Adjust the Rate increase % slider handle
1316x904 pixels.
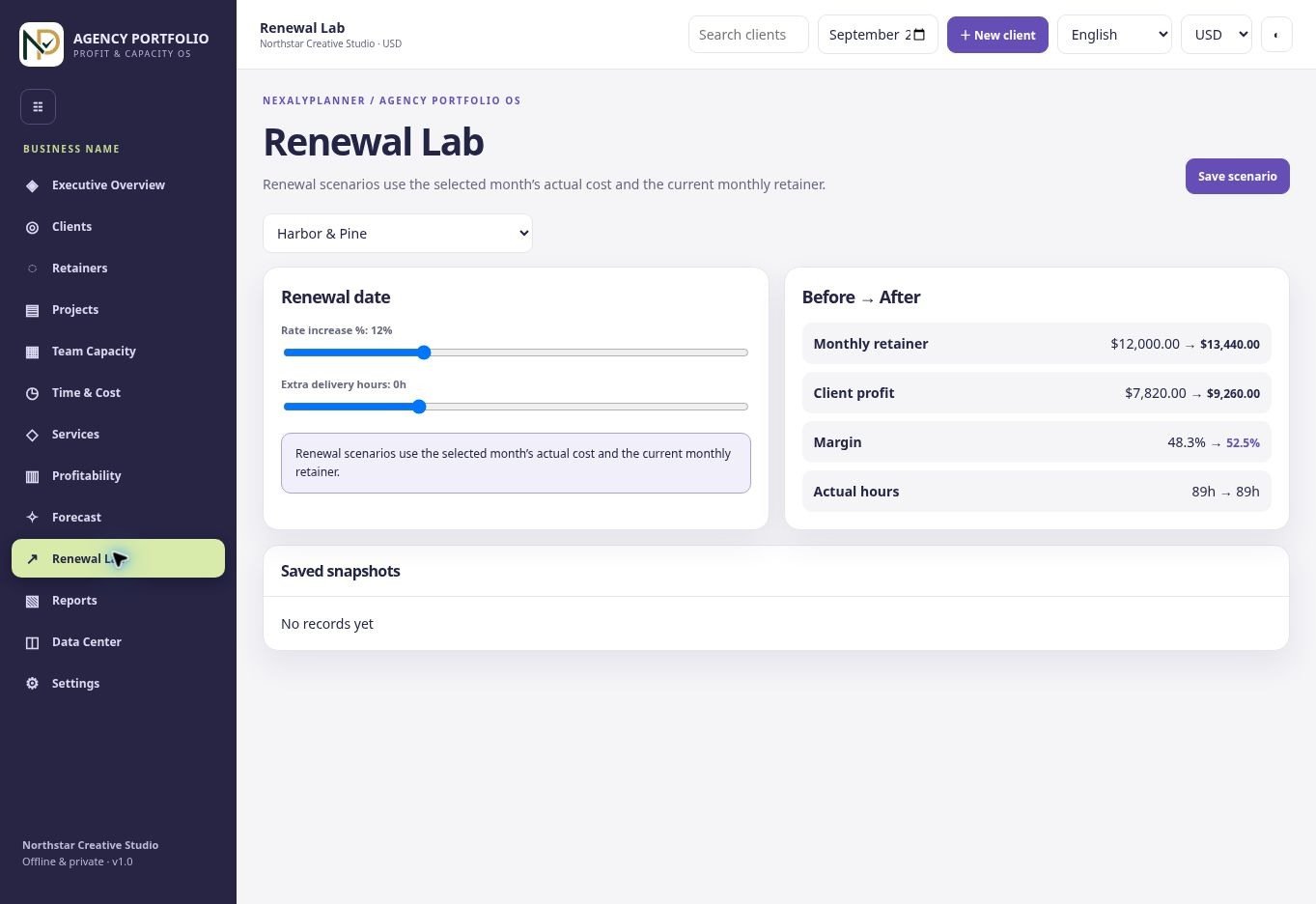pyautogui.click(x=424, y=353)
